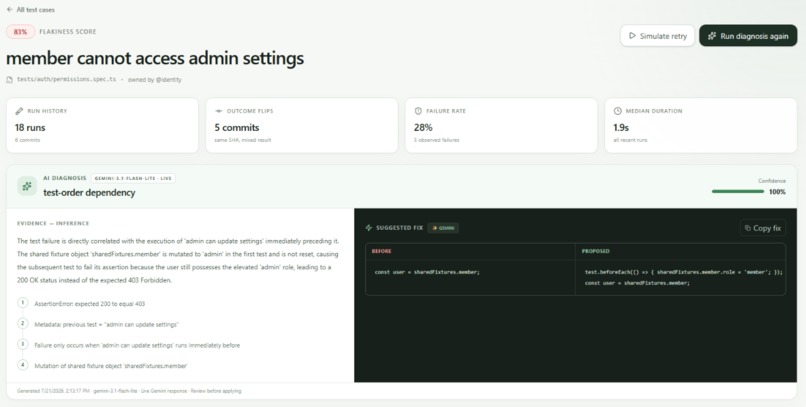Click the play icon in Simulate retry
Viewport: 806px width, 407px height.
coord(632,36)
